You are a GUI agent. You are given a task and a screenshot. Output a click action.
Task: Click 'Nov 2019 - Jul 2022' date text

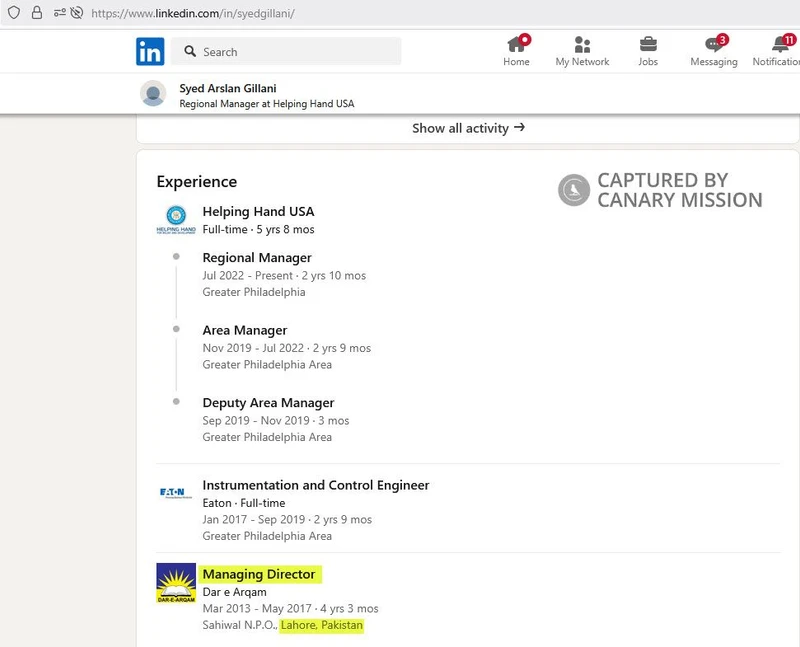click(x=253, y=348)
